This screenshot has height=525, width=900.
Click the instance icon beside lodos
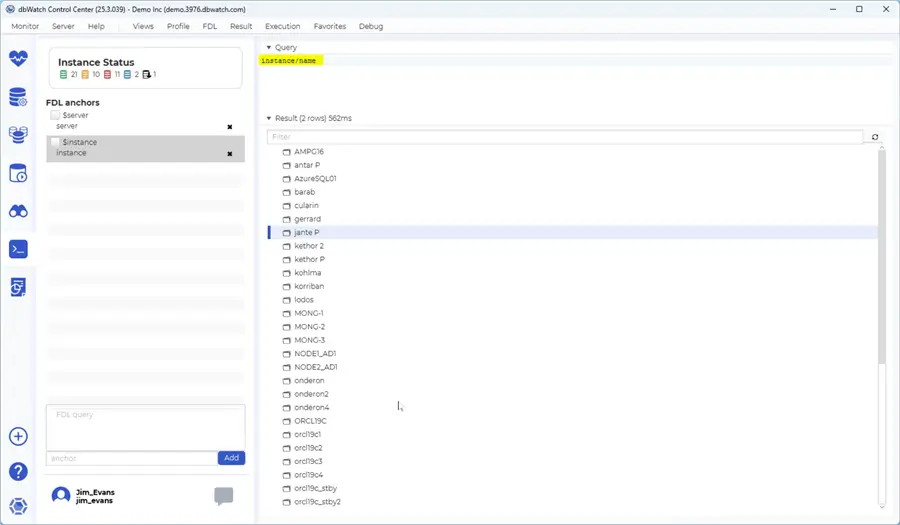point(286,300)
